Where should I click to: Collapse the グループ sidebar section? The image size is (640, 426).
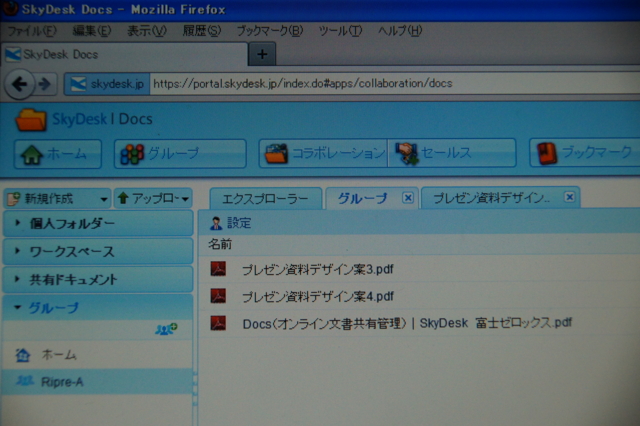point(97,307)
